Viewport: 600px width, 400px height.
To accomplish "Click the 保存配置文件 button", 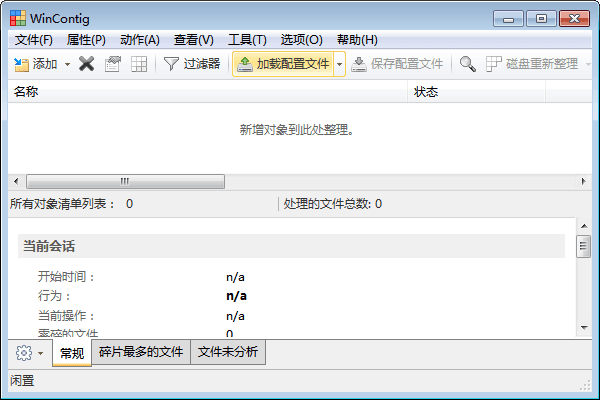I will (x=397, y=64).
